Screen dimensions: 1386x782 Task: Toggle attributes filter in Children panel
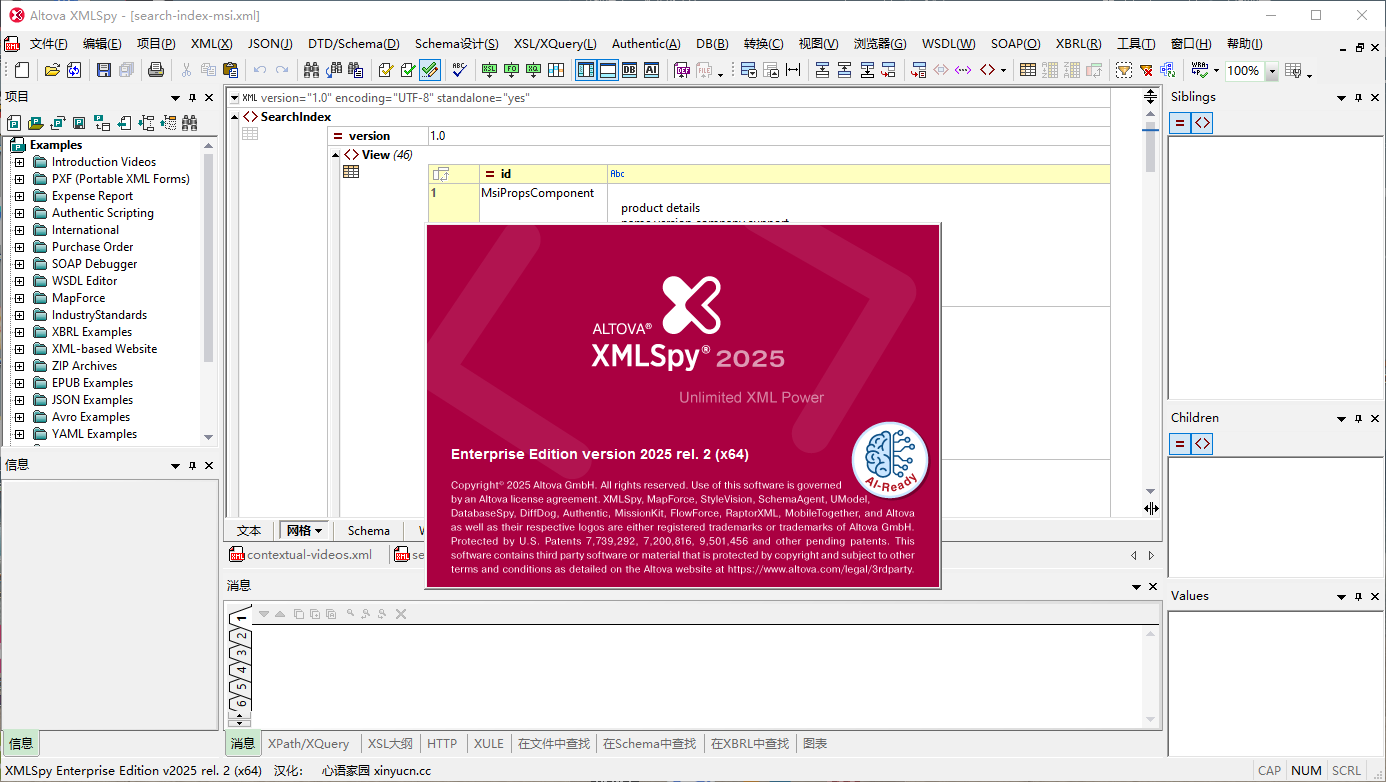click(1180, 443)
